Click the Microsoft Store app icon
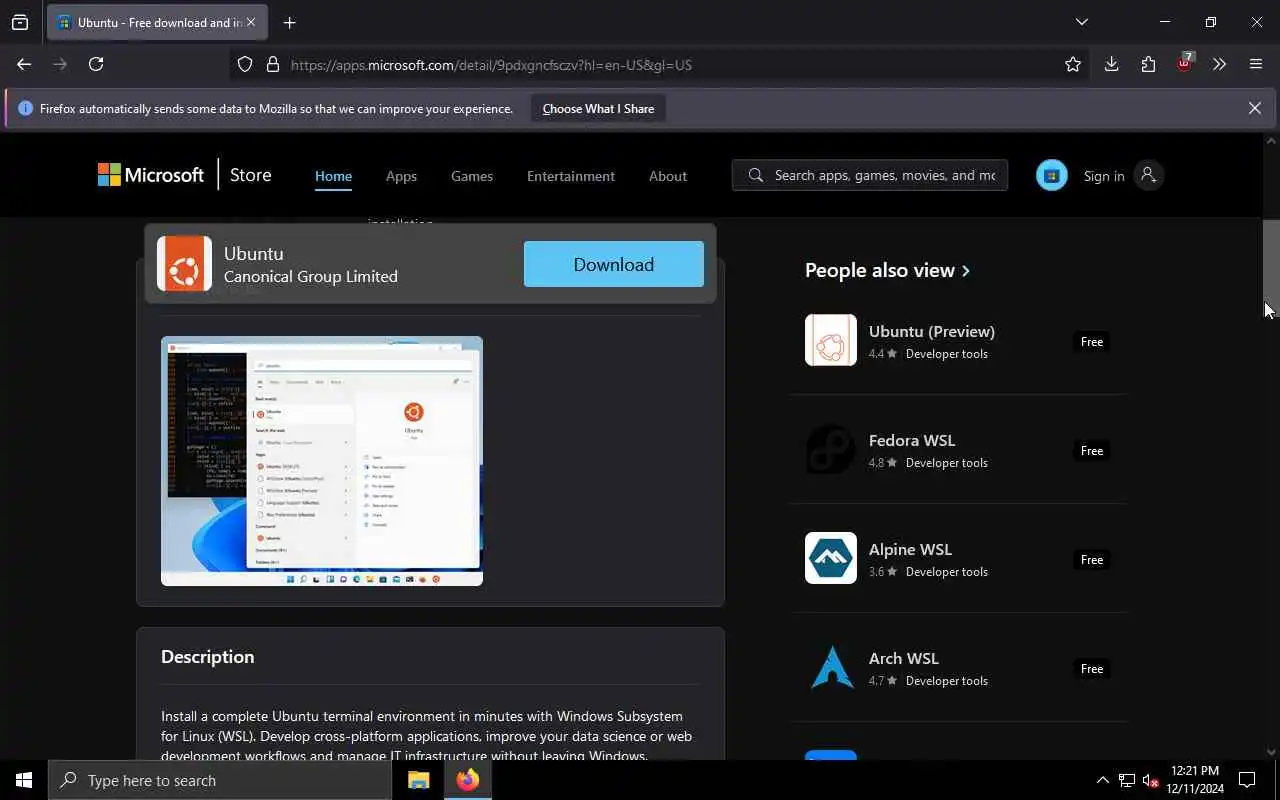This screenshot has height=800, width=1280. pos(1051,175)
